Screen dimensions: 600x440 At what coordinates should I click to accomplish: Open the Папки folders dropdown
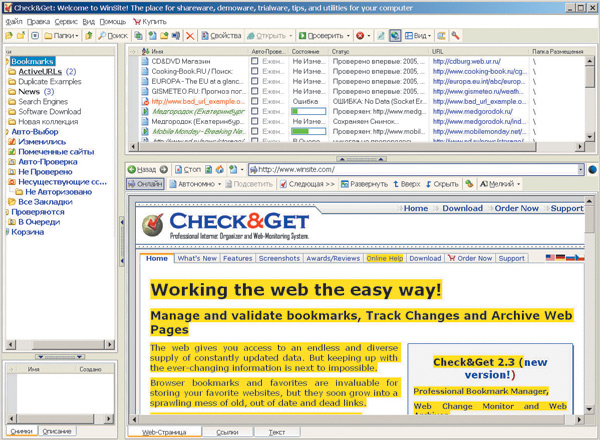[x=62, y=36]
